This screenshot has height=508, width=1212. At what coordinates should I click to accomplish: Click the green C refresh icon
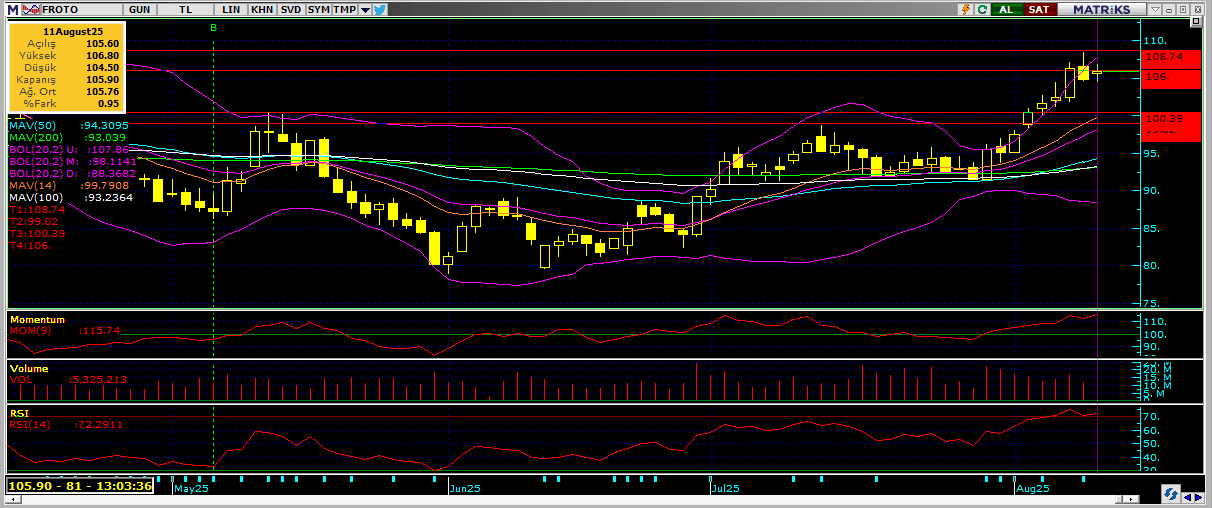(983, 9)
